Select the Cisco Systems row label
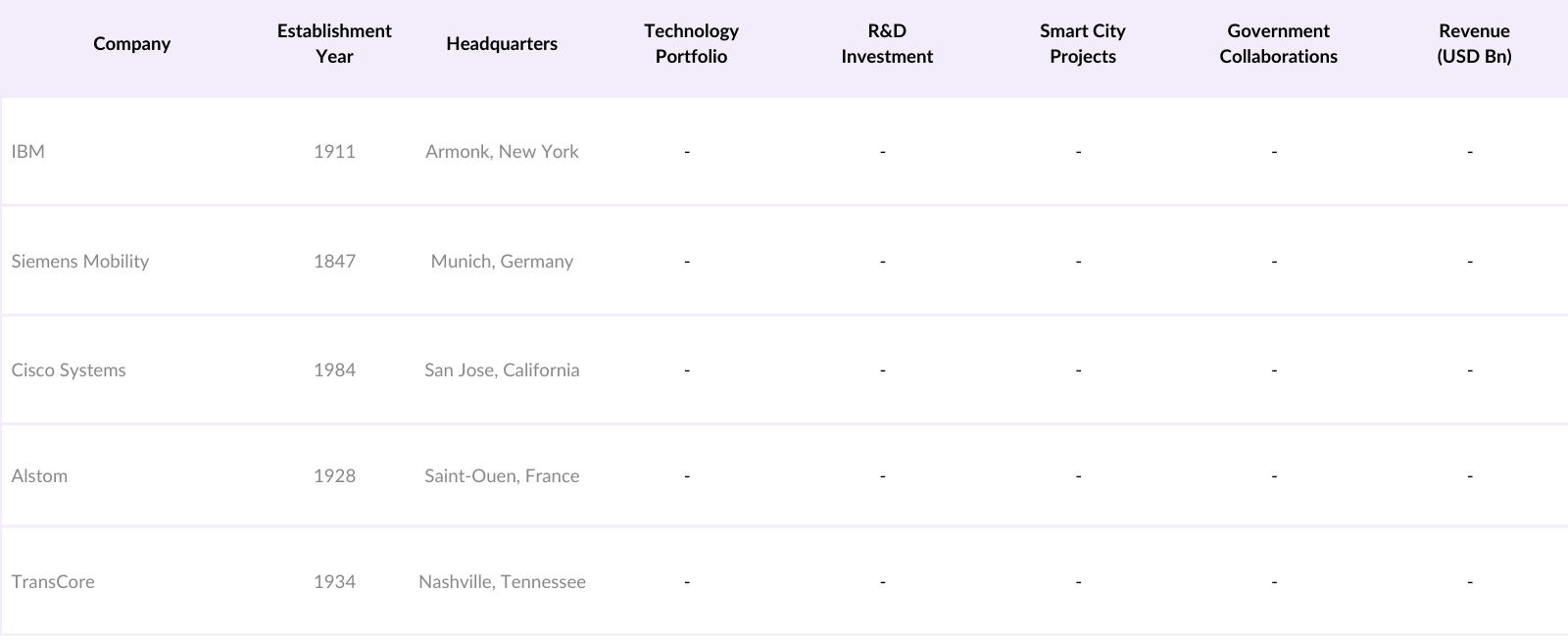Viewport: 1568px width, 640px height. [x=69, y=370]
